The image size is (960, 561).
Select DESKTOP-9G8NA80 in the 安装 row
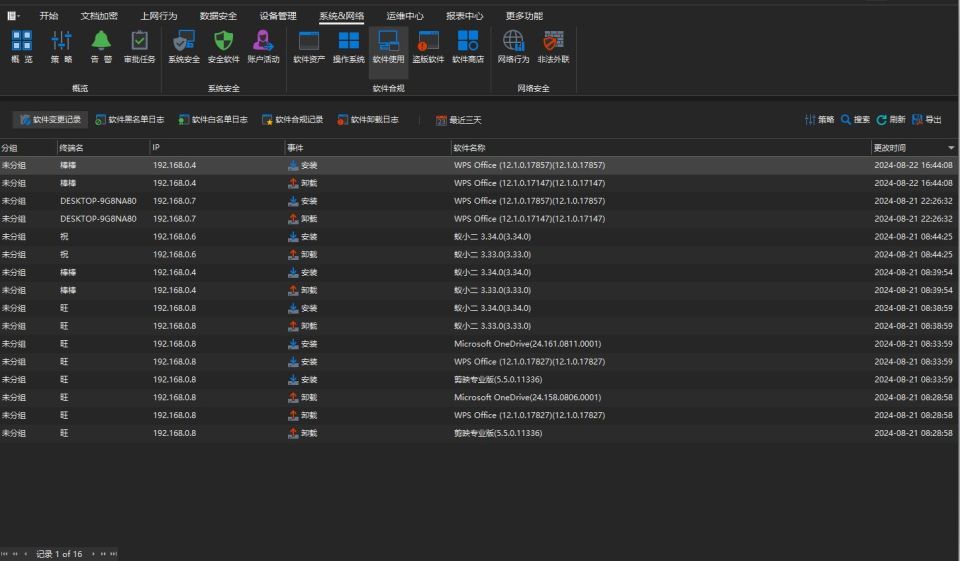click(x=98, y=201)
